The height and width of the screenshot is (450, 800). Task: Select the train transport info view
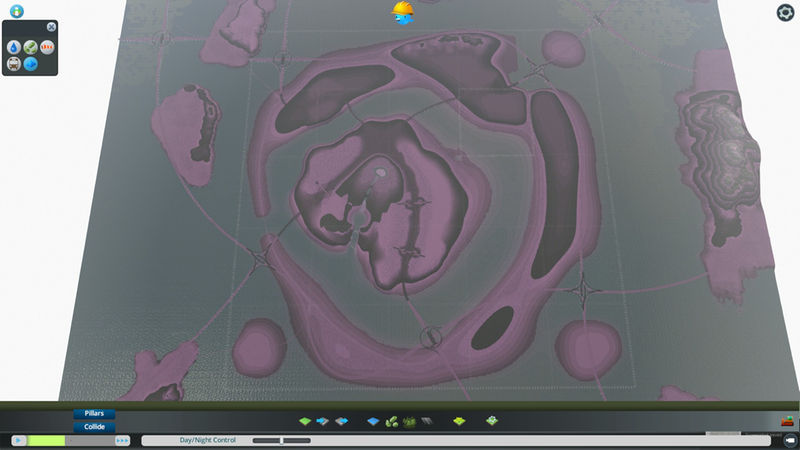[x=14, y=64]
